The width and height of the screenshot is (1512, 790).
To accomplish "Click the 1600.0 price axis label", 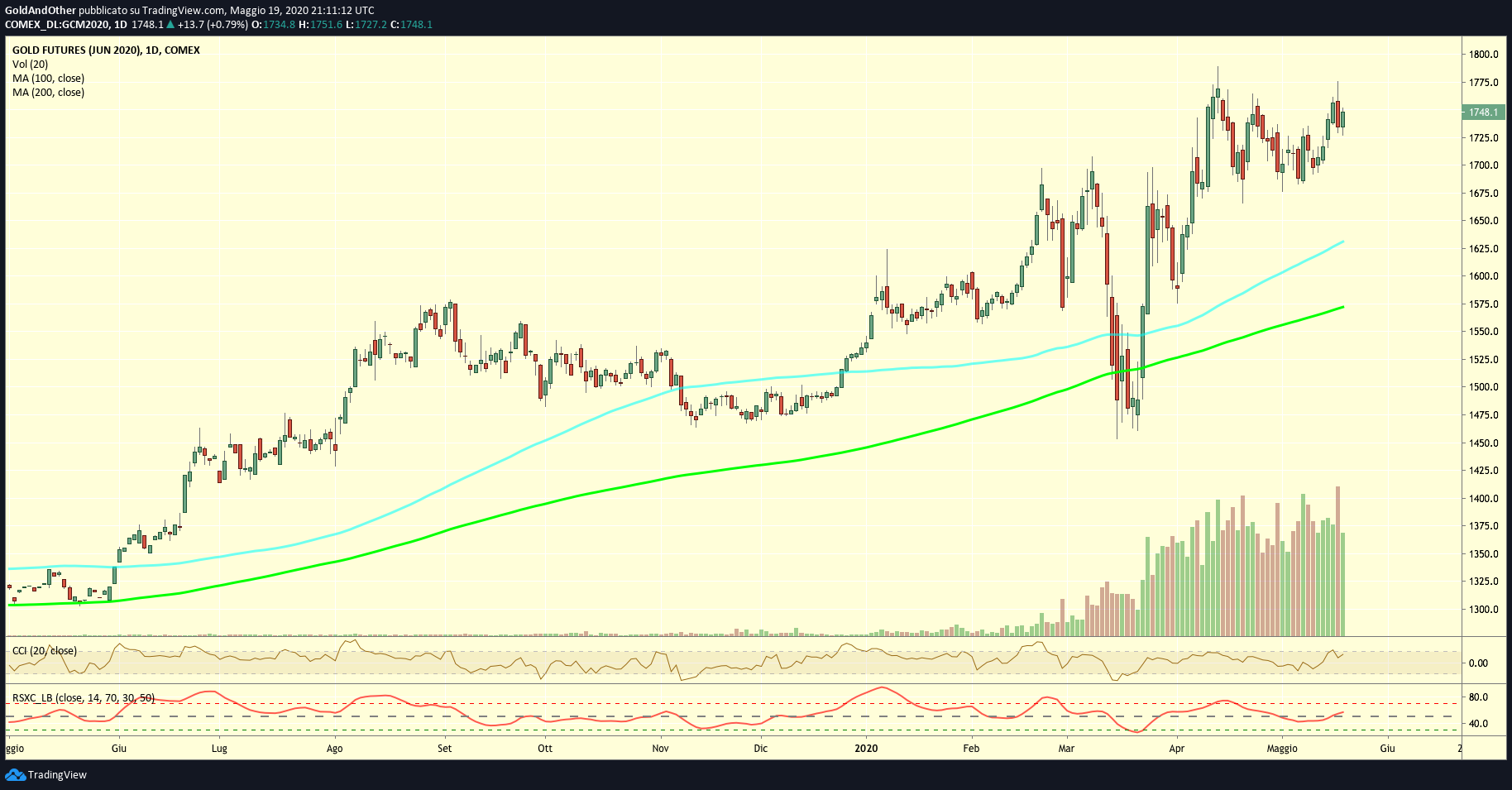I will point(1484,276).
